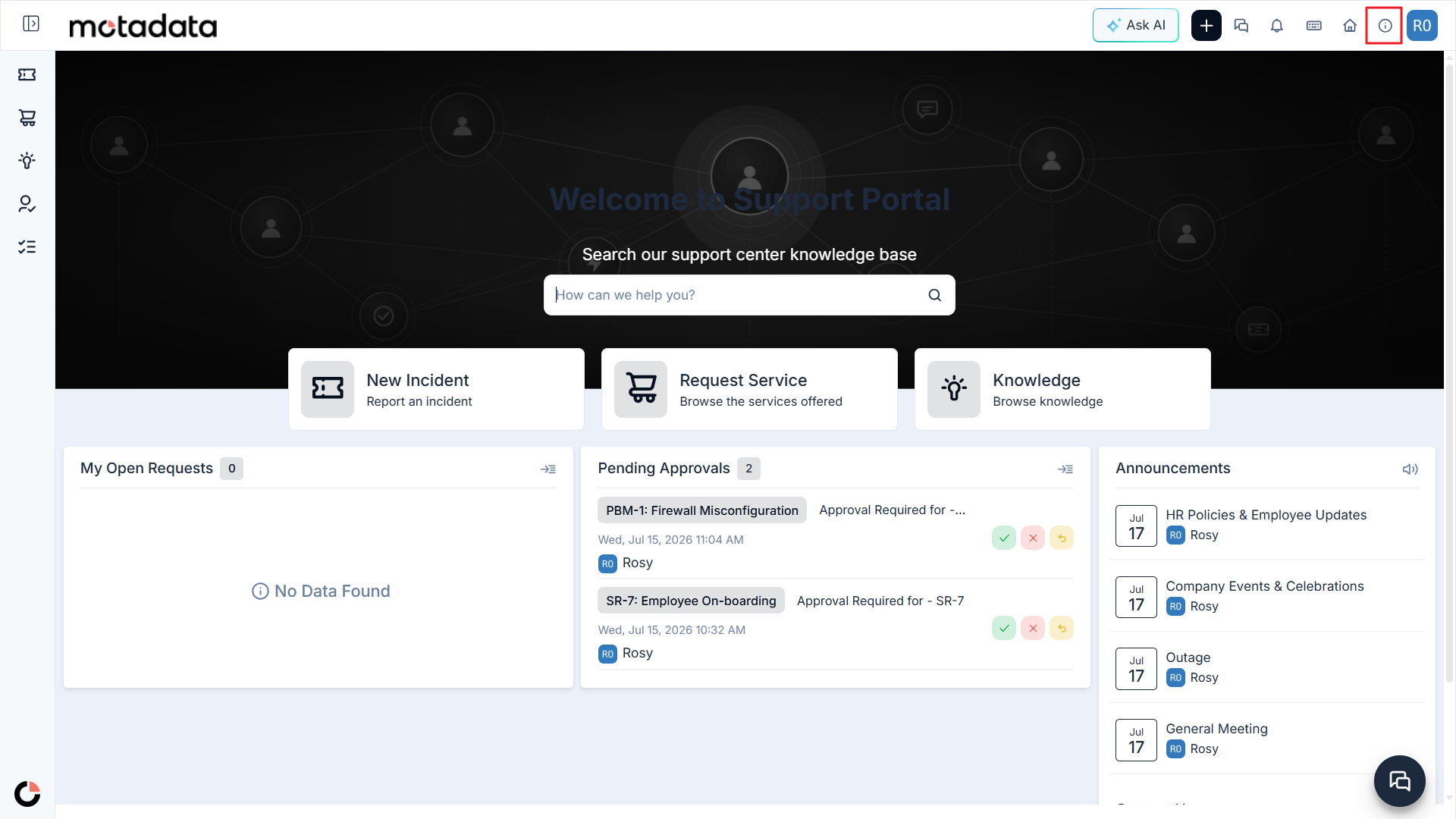1456x819 pixels.
Task: Reject PBM-1 Firewall Misconfiguration with red X
Action: [x=1032, y=538]
